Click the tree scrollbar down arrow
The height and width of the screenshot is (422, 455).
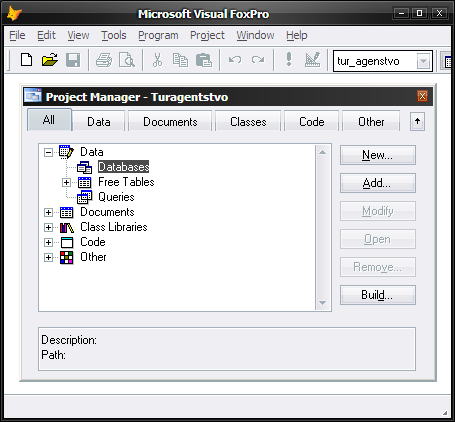click(322, 303)
